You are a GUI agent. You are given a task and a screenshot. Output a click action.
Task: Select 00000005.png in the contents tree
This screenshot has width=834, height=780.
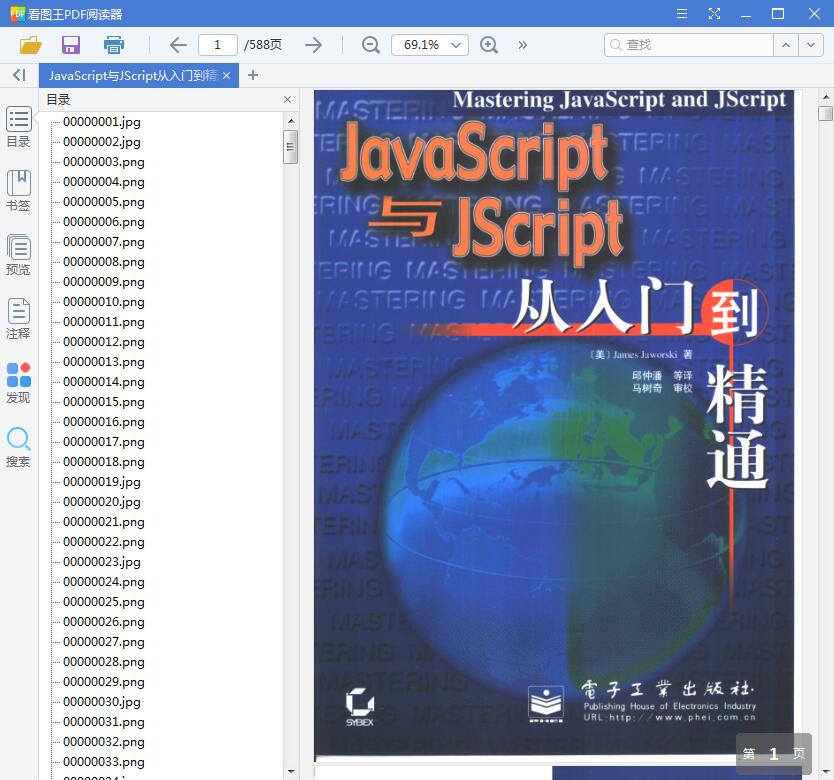tap(104, 202)
